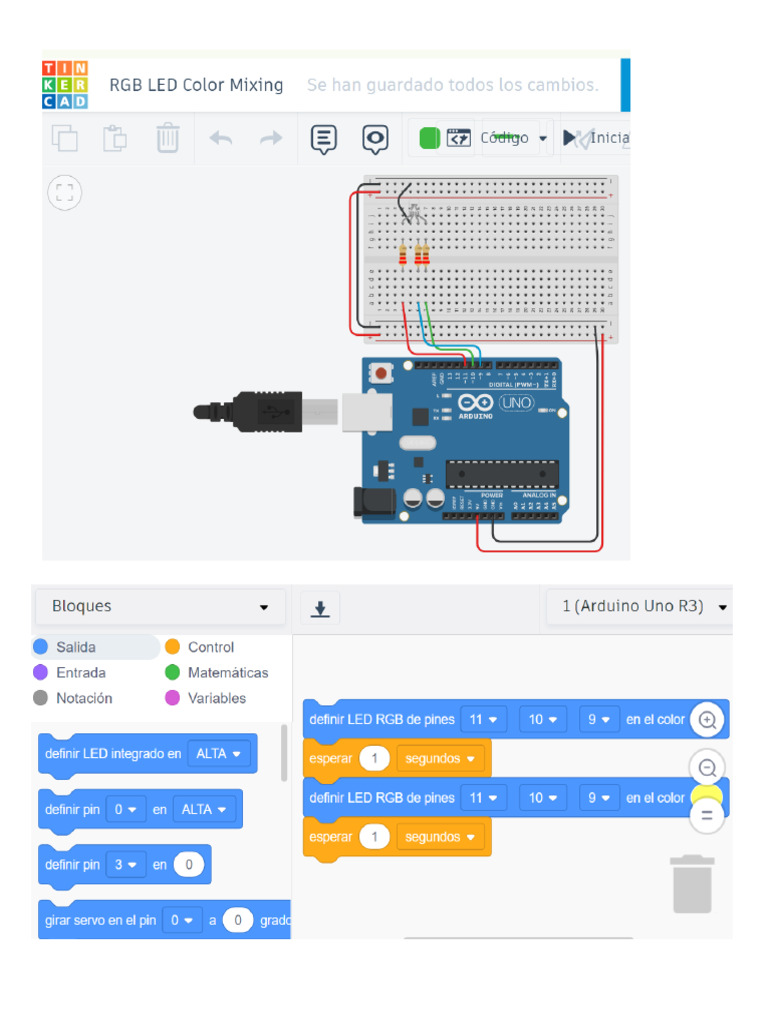
Task: Click the Tinkercad logo
Action: (65, 85)
